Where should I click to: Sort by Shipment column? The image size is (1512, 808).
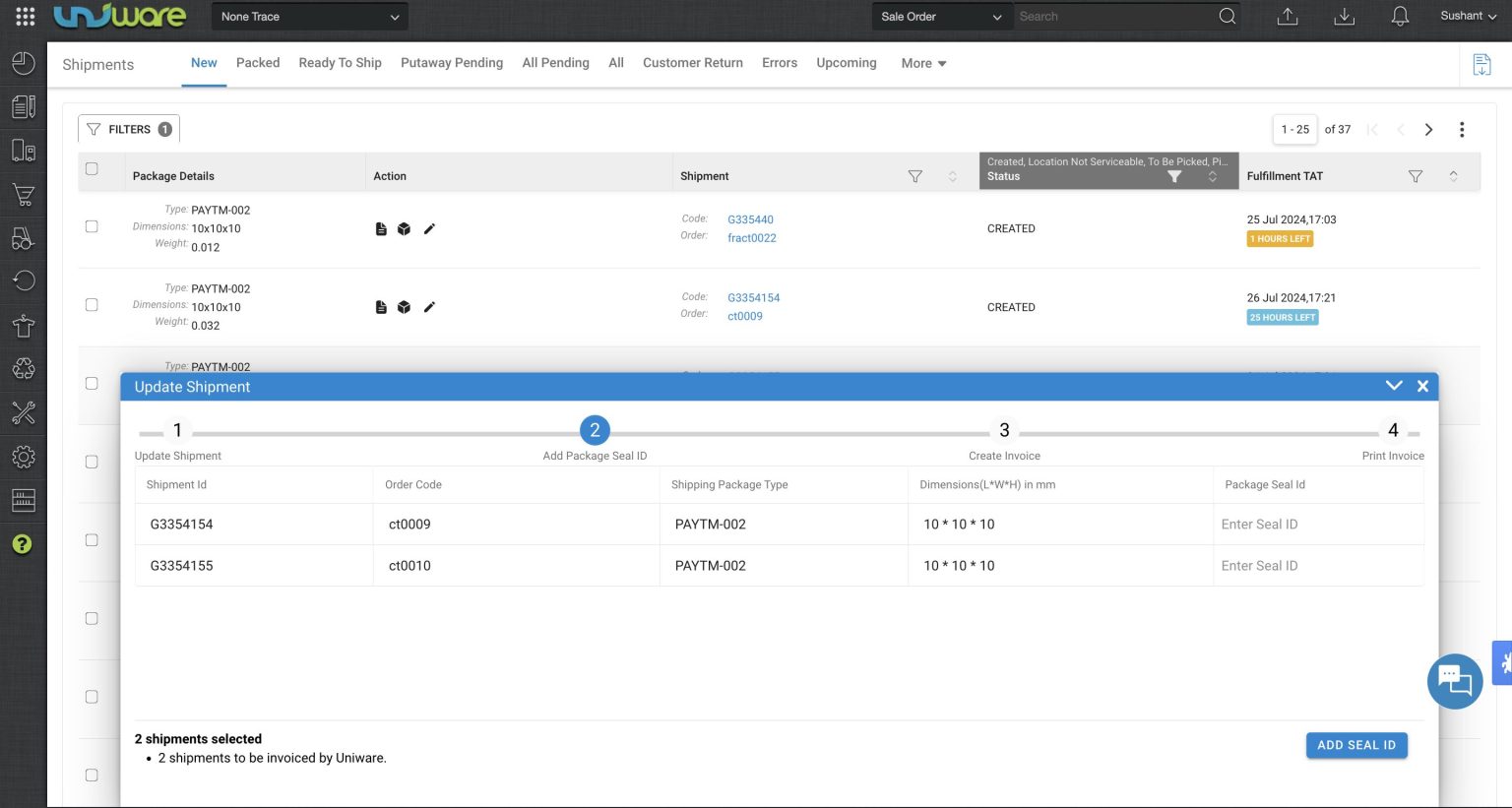952,176
